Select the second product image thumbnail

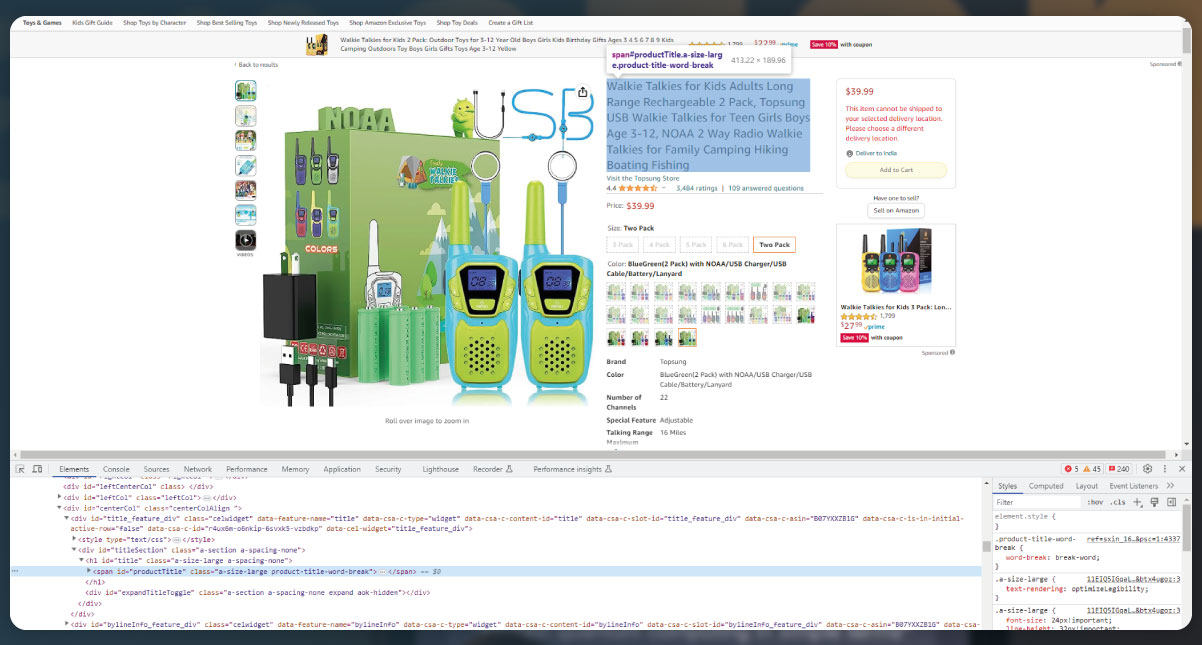point(245,115)
